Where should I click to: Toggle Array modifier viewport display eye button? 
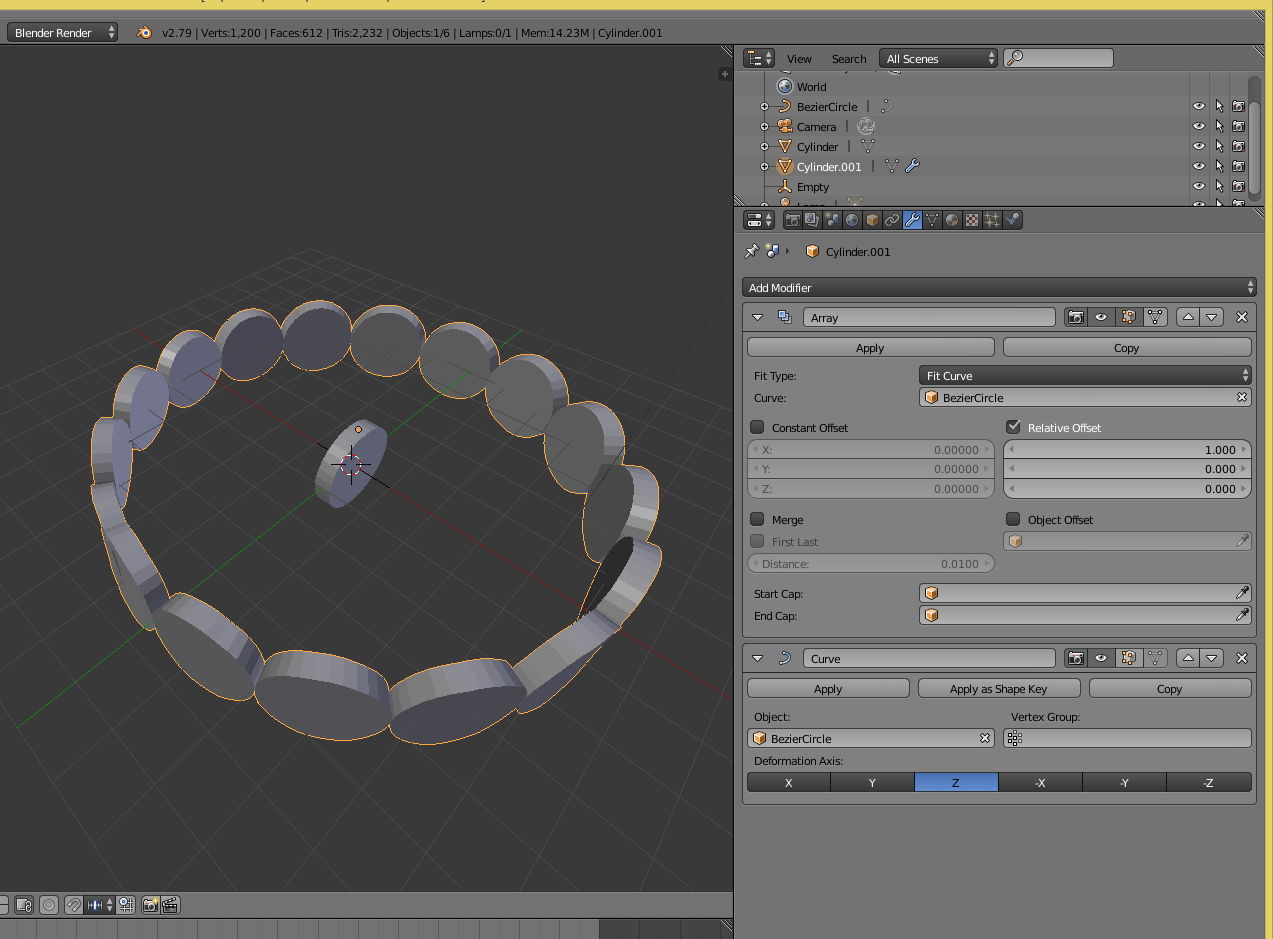pyautogui.click(x=1101, y=317)
